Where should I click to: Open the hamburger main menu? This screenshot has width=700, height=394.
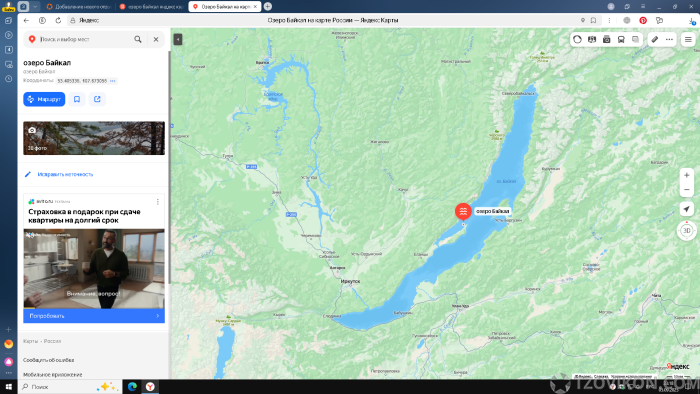point(688,39)
